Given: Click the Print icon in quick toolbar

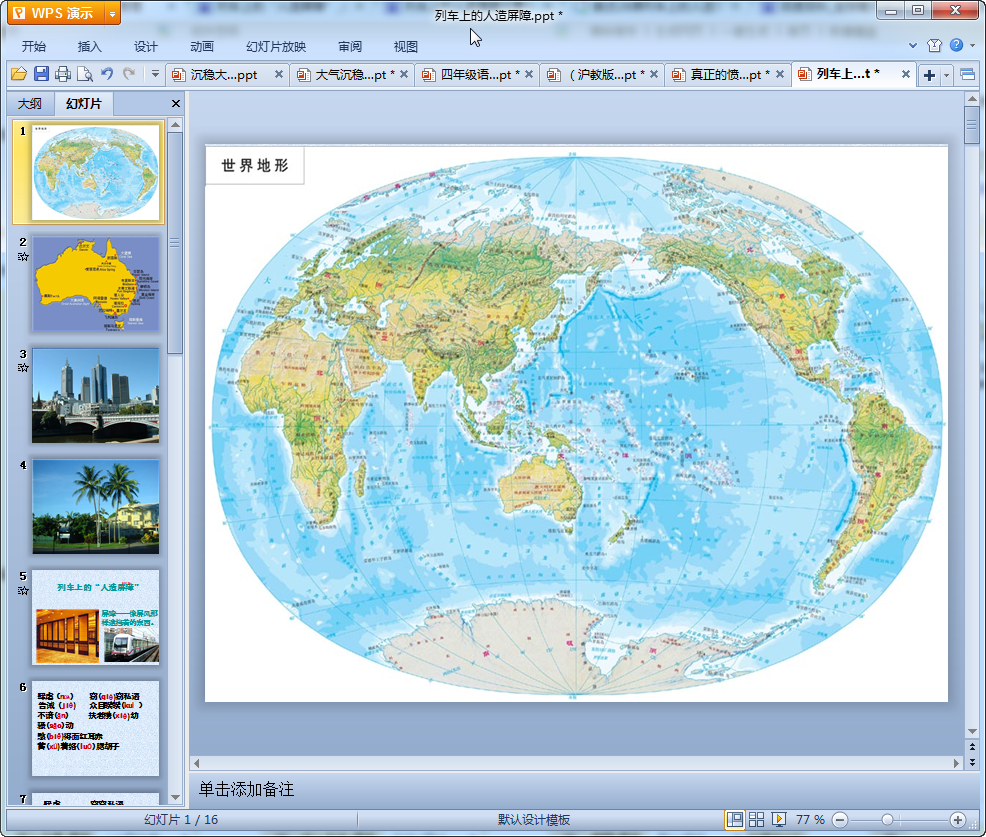Looking at the screenshot, I should (x=63, y=74).
